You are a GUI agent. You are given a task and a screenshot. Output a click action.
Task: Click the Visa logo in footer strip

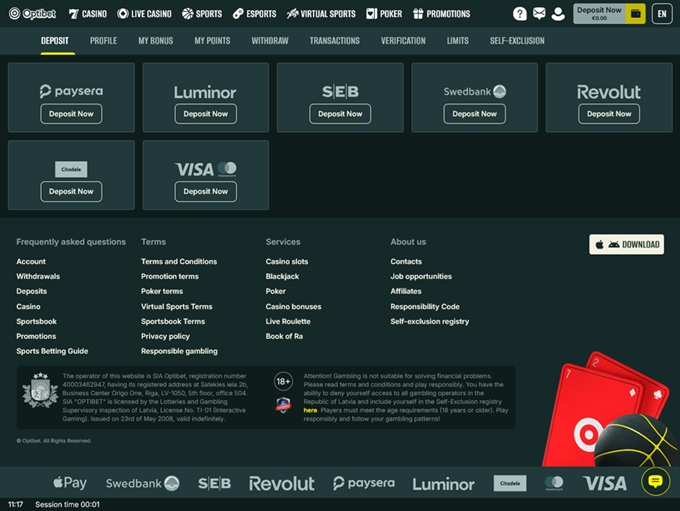pyautogui.click(x=604, y=483)
